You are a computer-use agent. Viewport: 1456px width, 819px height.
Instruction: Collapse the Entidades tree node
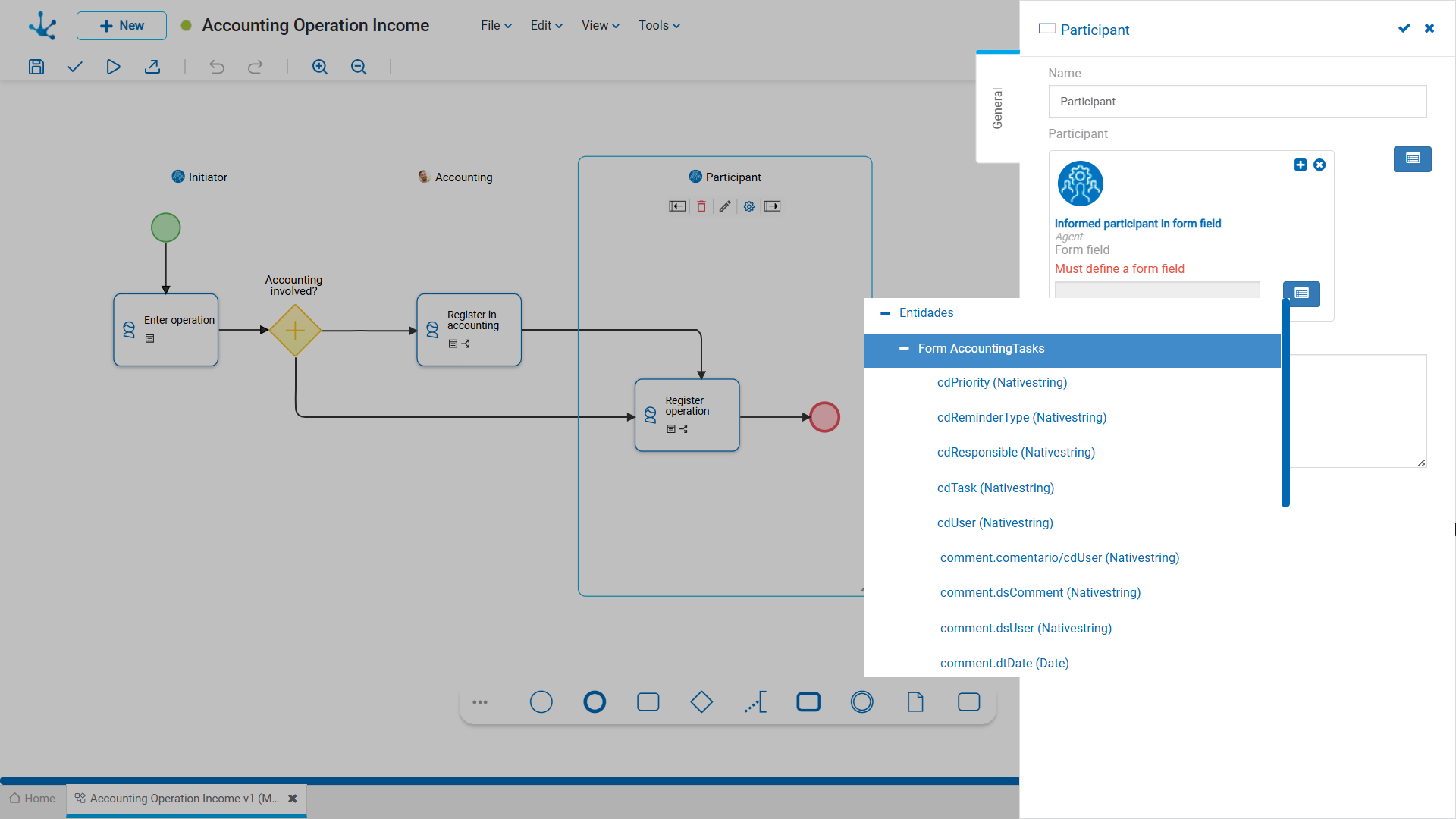click(885, 313)
